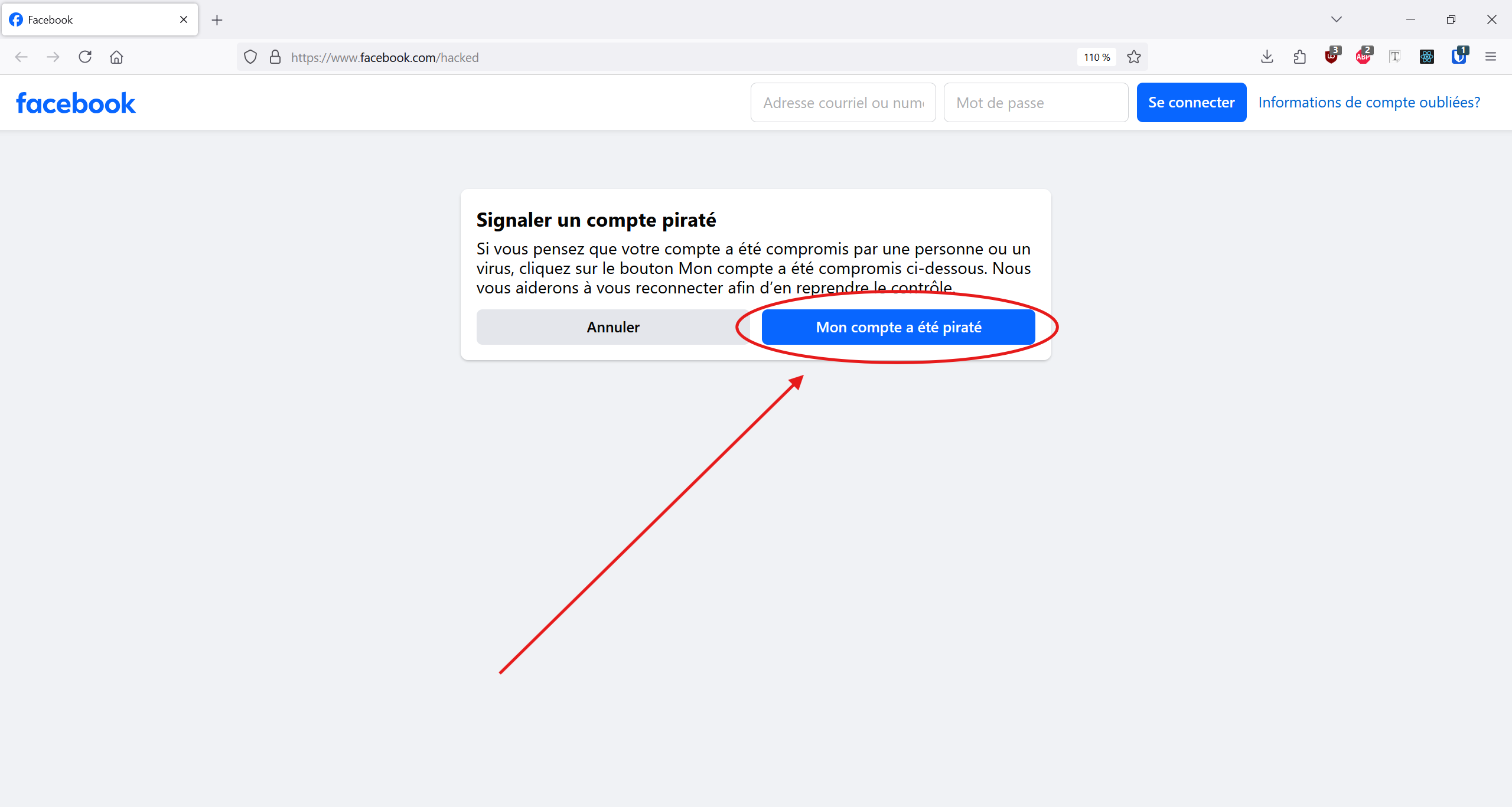The image size is (1512, 807).
Task: Bookmark this page with the star icon
Action: coord(1133,57)
